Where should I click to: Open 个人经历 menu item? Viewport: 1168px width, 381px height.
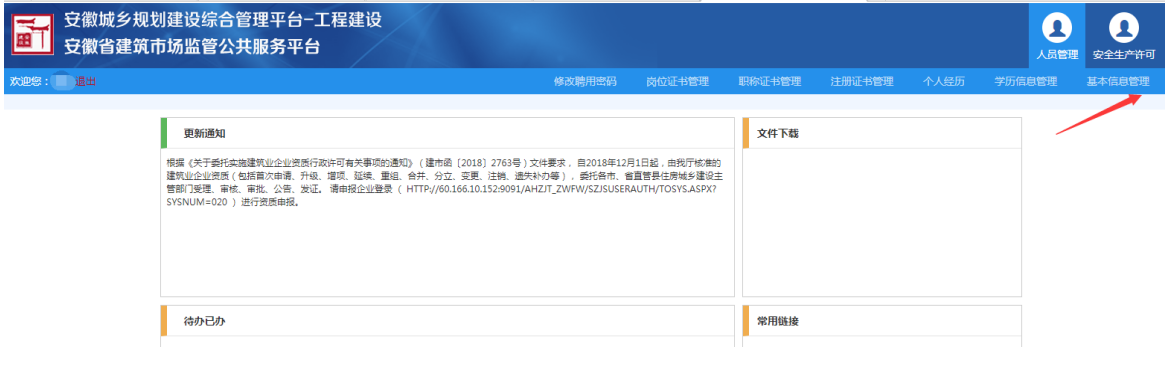coord(944,81)
